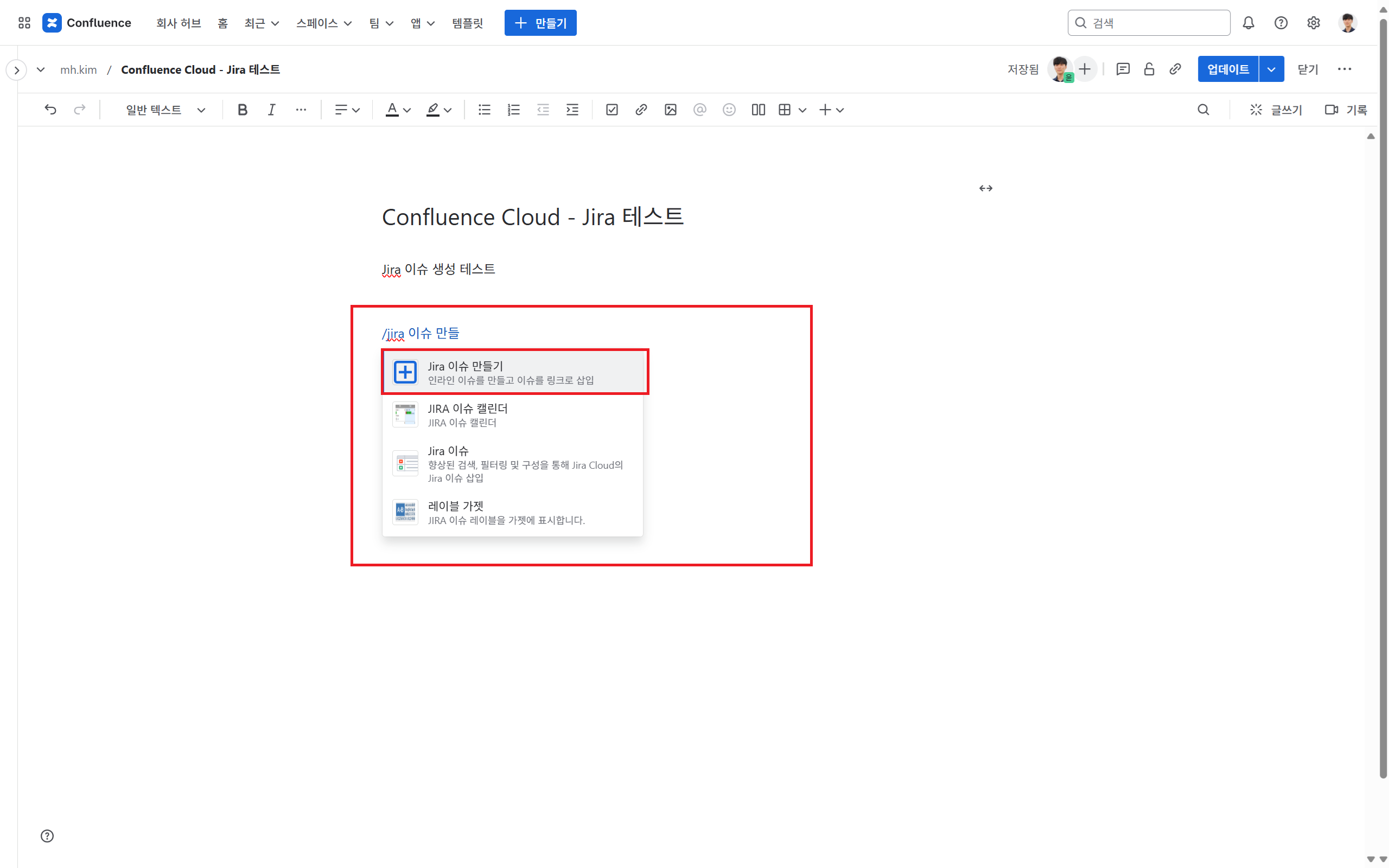The image size is (1389, 868).
Task: Insert an emoji
Action: tap(728, 110)
